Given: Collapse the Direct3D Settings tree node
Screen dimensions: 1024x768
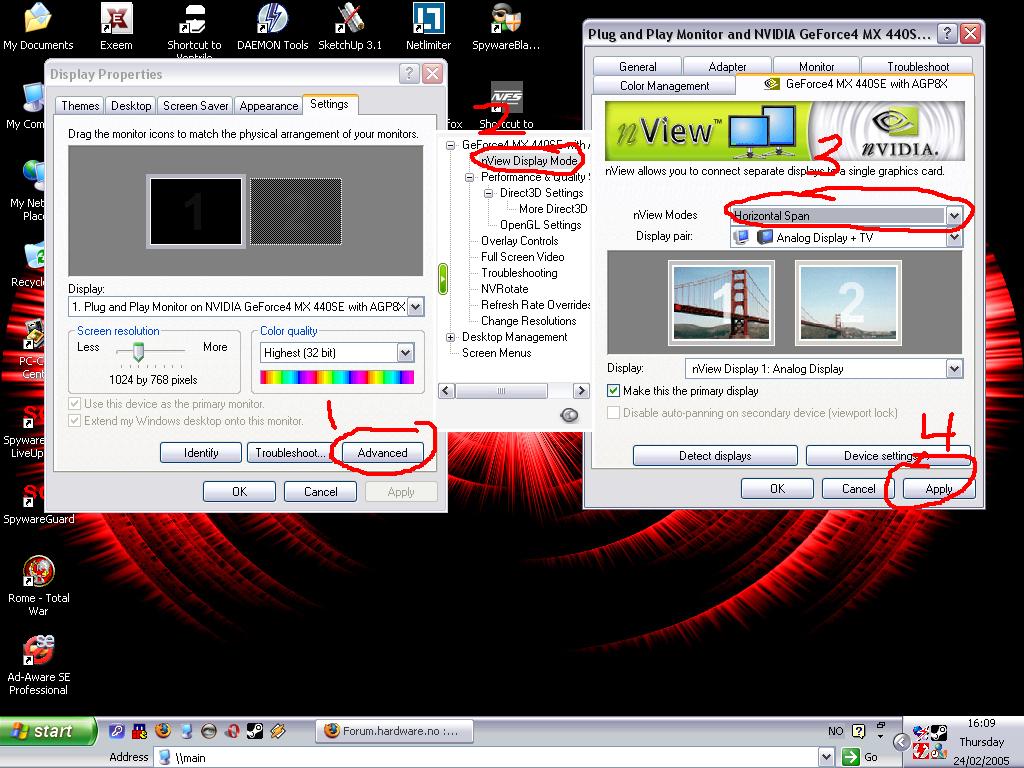Looking at the screenshot, I should [x=488, y=193].
